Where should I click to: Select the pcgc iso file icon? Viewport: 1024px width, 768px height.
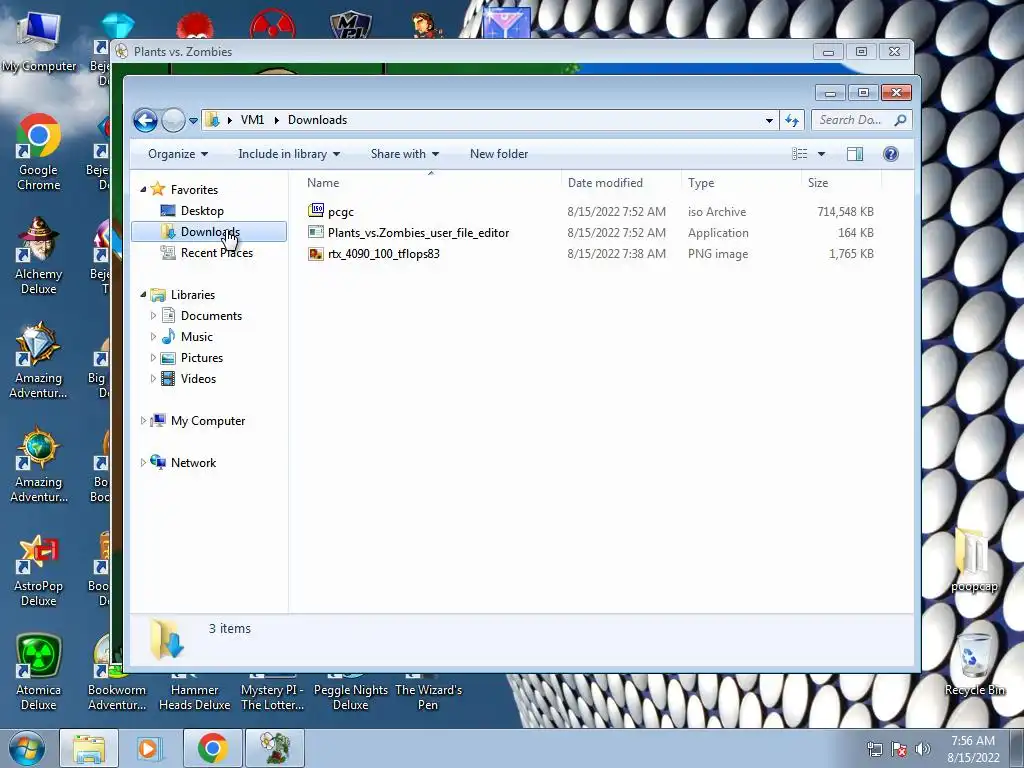(x=316, y=210)
